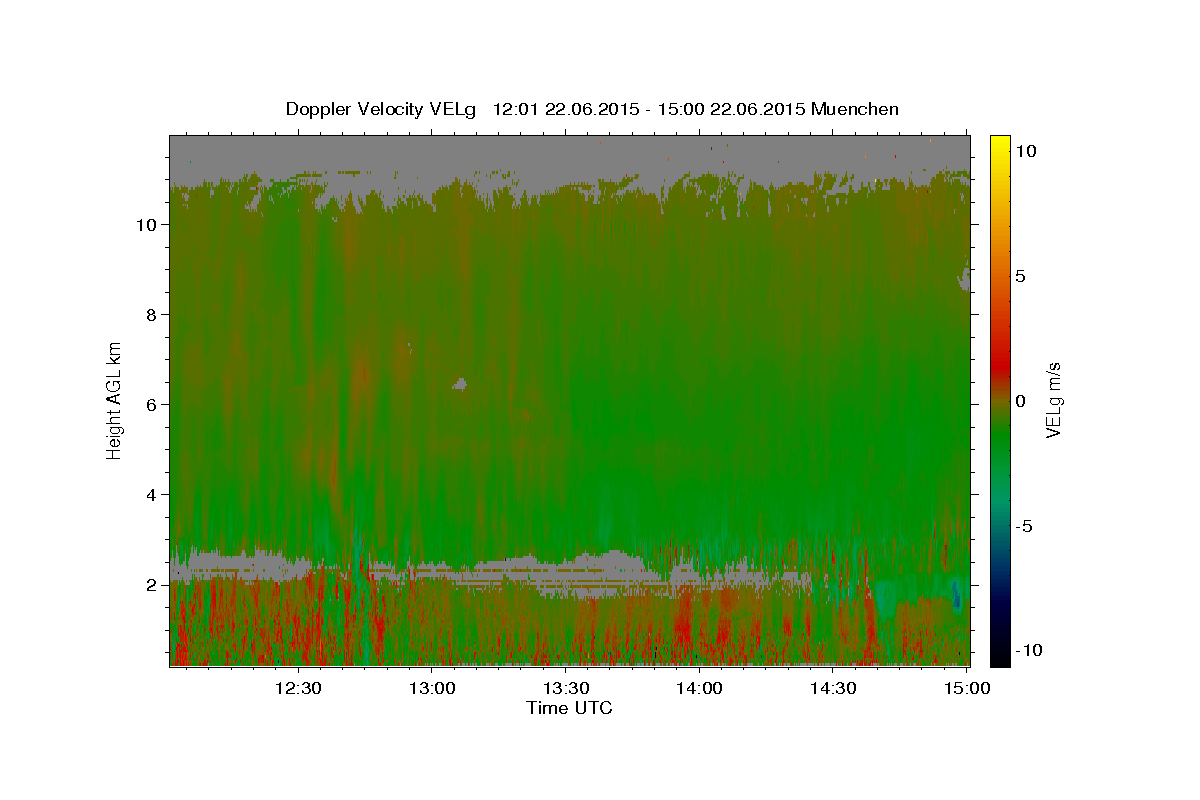
Task: Click the height axis label 2
Action: (149, 585)
